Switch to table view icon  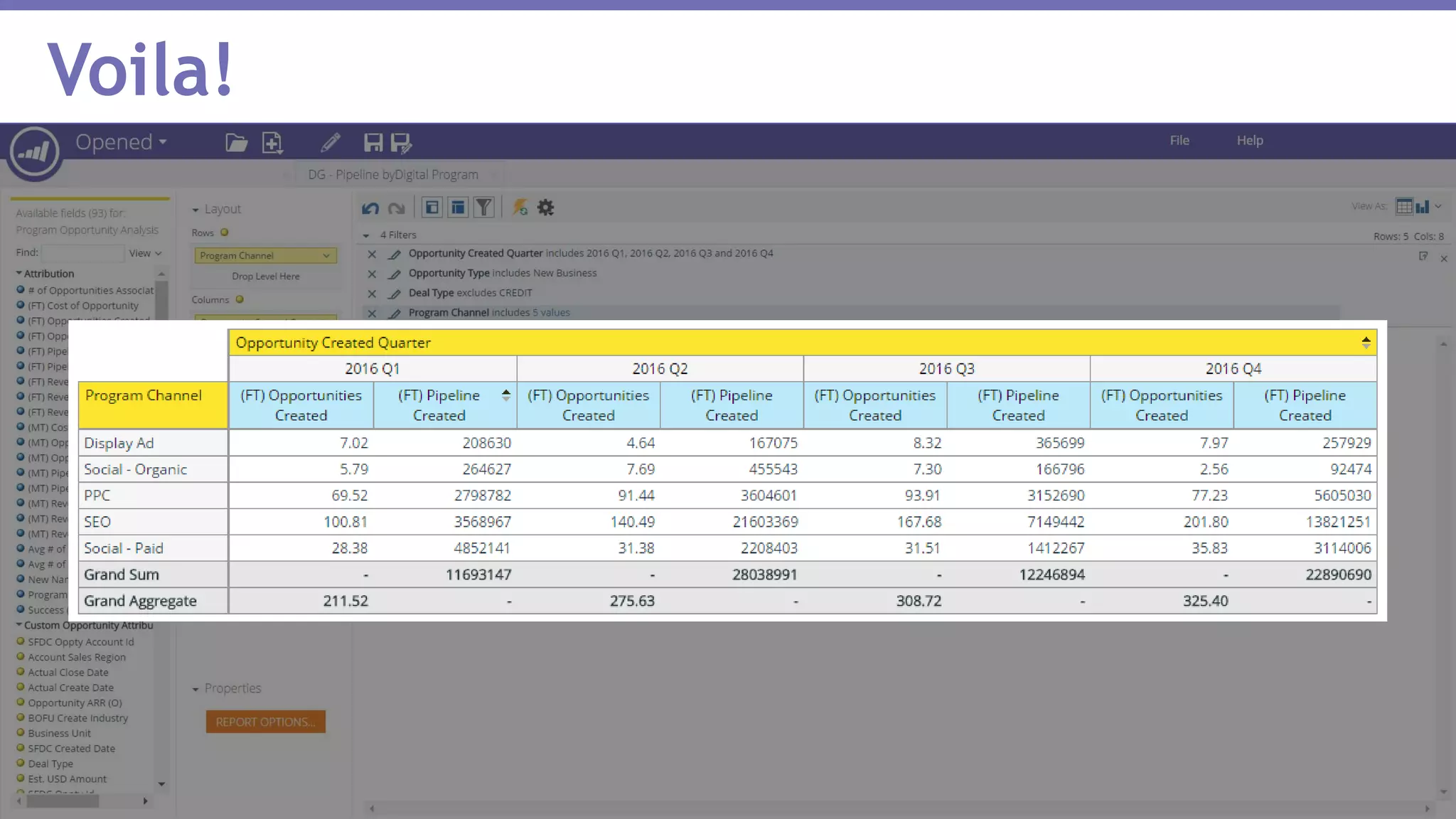coord(1404,207)
